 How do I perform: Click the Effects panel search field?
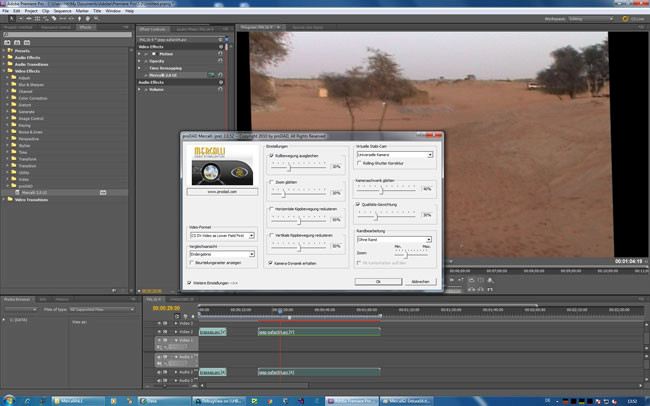pyautogui.click(x=67, y=34)
